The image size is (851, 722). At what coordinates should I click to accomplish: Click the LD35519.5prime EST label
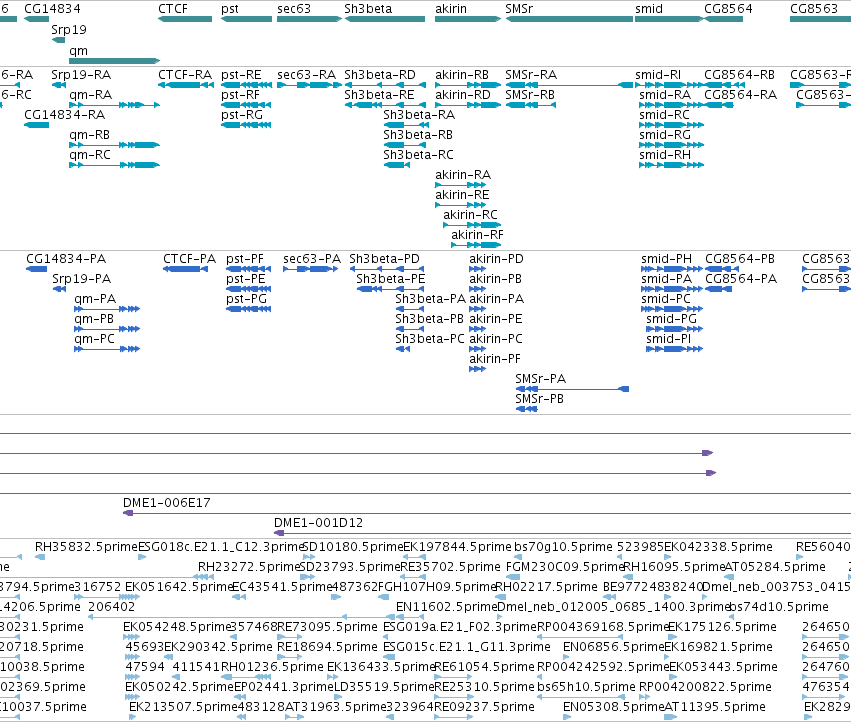point(384,687)
